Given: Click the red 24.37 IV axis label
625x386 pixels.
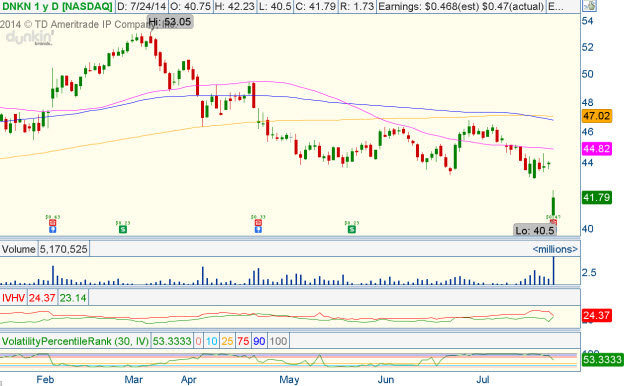Looking at the screenshot, I should [596, 315].
